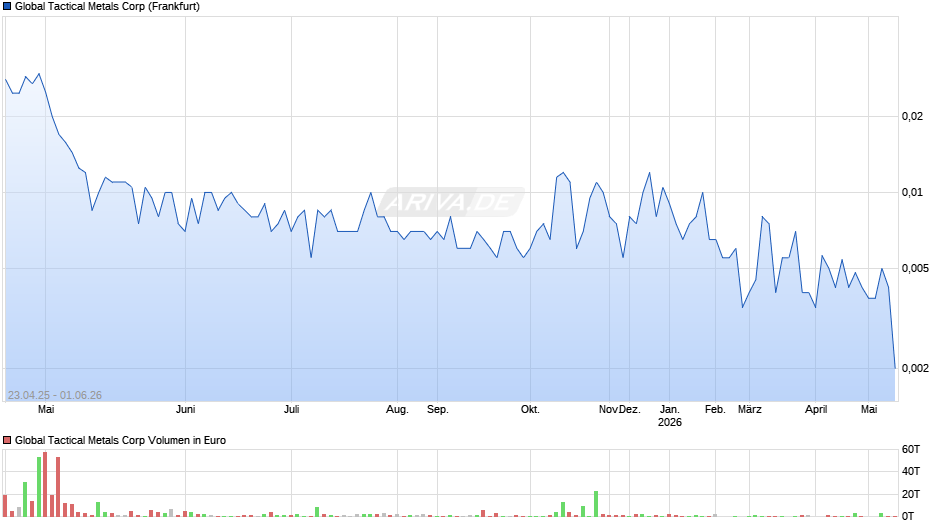940x526 pixels.
Task: Click the price axis label '0,002'
Action: click(915, 368)
